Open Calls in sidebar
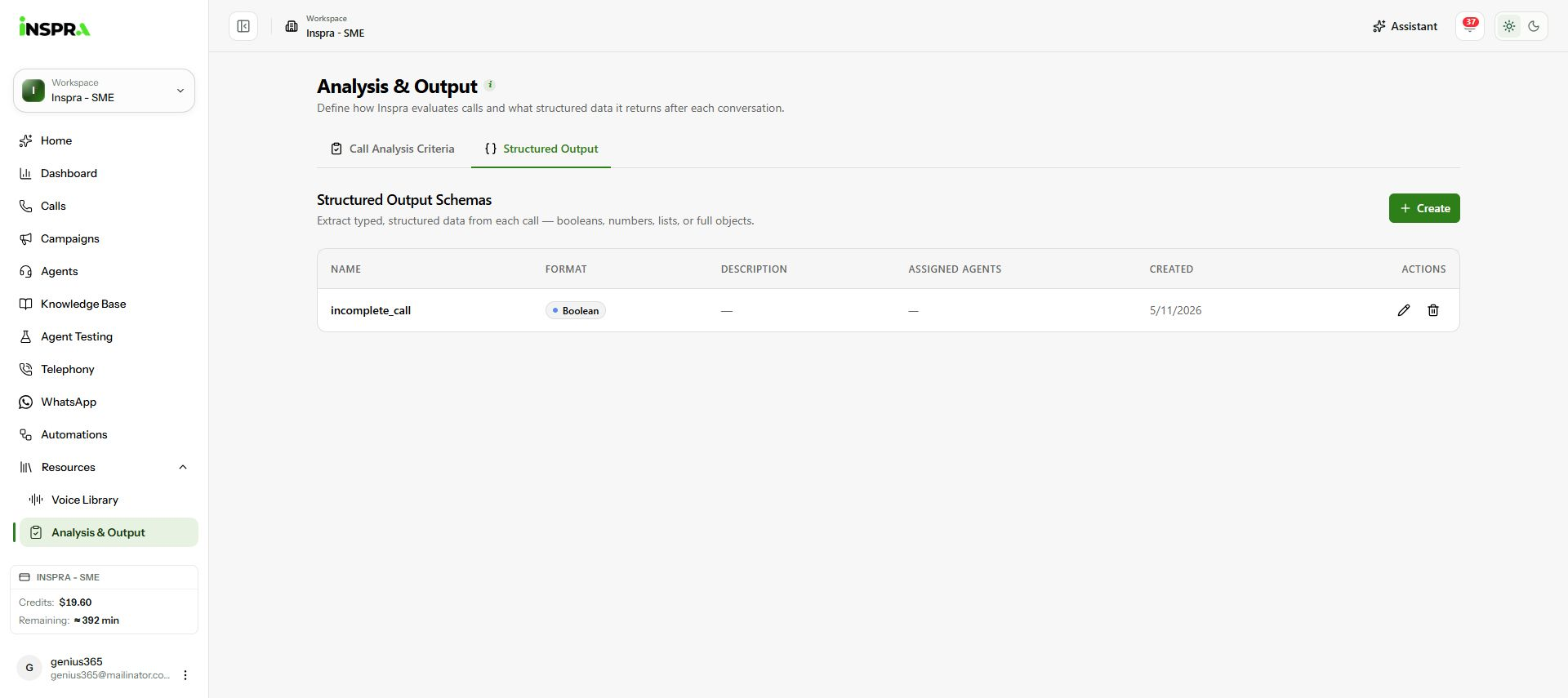The width and height of the screenshot is (1568, 698). 104,206
